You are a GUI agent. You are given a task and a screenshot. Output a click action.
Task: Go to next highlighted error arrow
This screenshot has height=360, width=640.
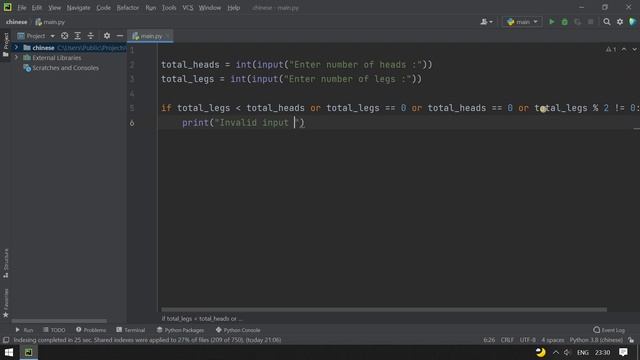click(x=634, y=49)
